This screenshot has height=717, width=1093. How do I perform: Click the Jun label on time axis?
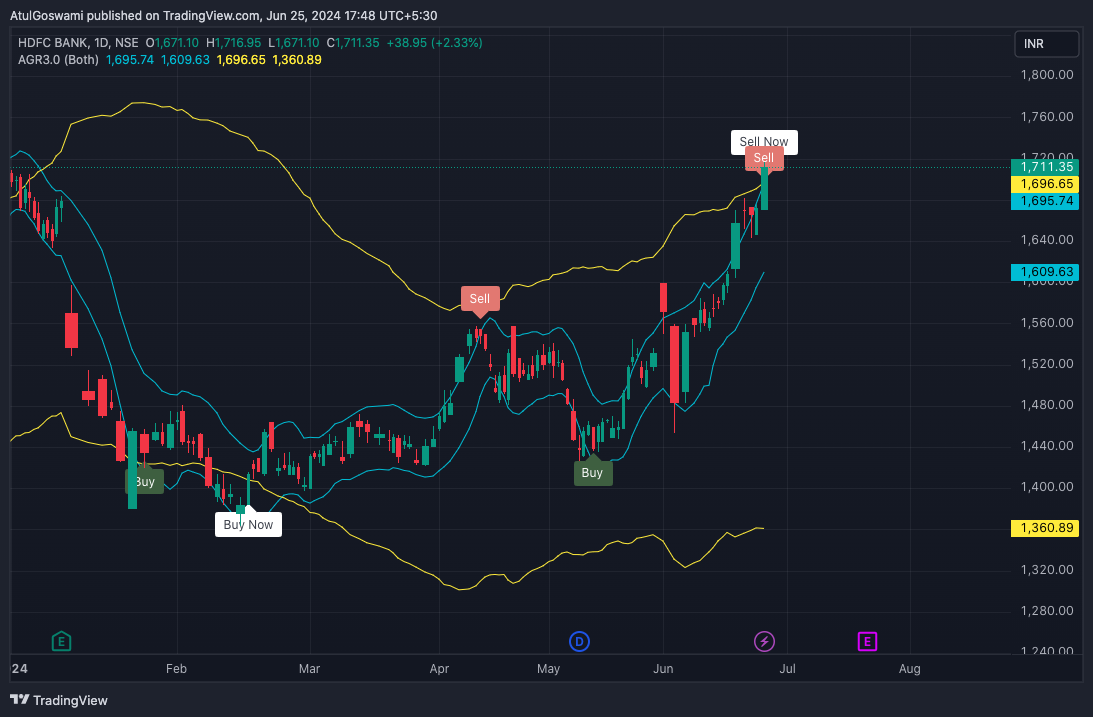(x=663, y=669)
